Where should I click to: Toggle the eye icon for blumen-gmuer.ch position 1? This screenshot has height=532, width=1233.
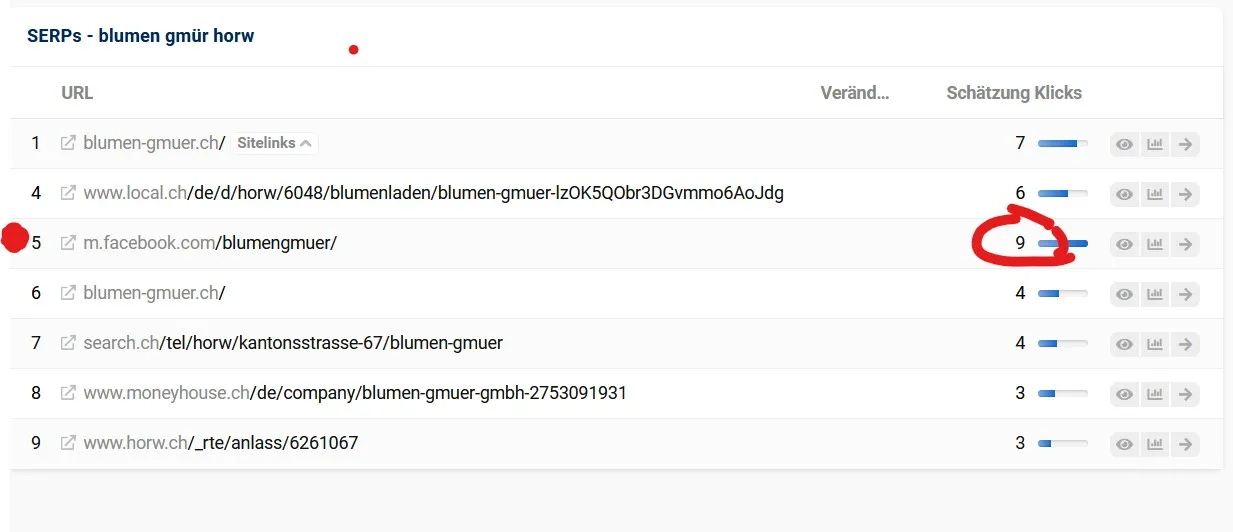[x=1125, y=144]
